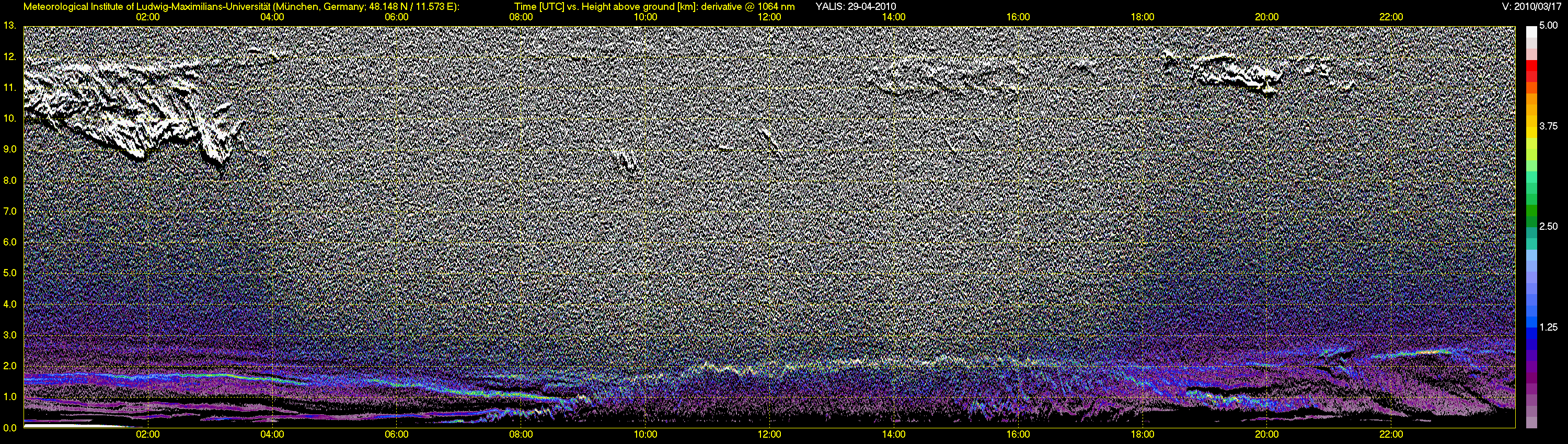Click the 20:00 label on the lower time axis
This screenshot has width=1568, height=444.
[1267, 435]
